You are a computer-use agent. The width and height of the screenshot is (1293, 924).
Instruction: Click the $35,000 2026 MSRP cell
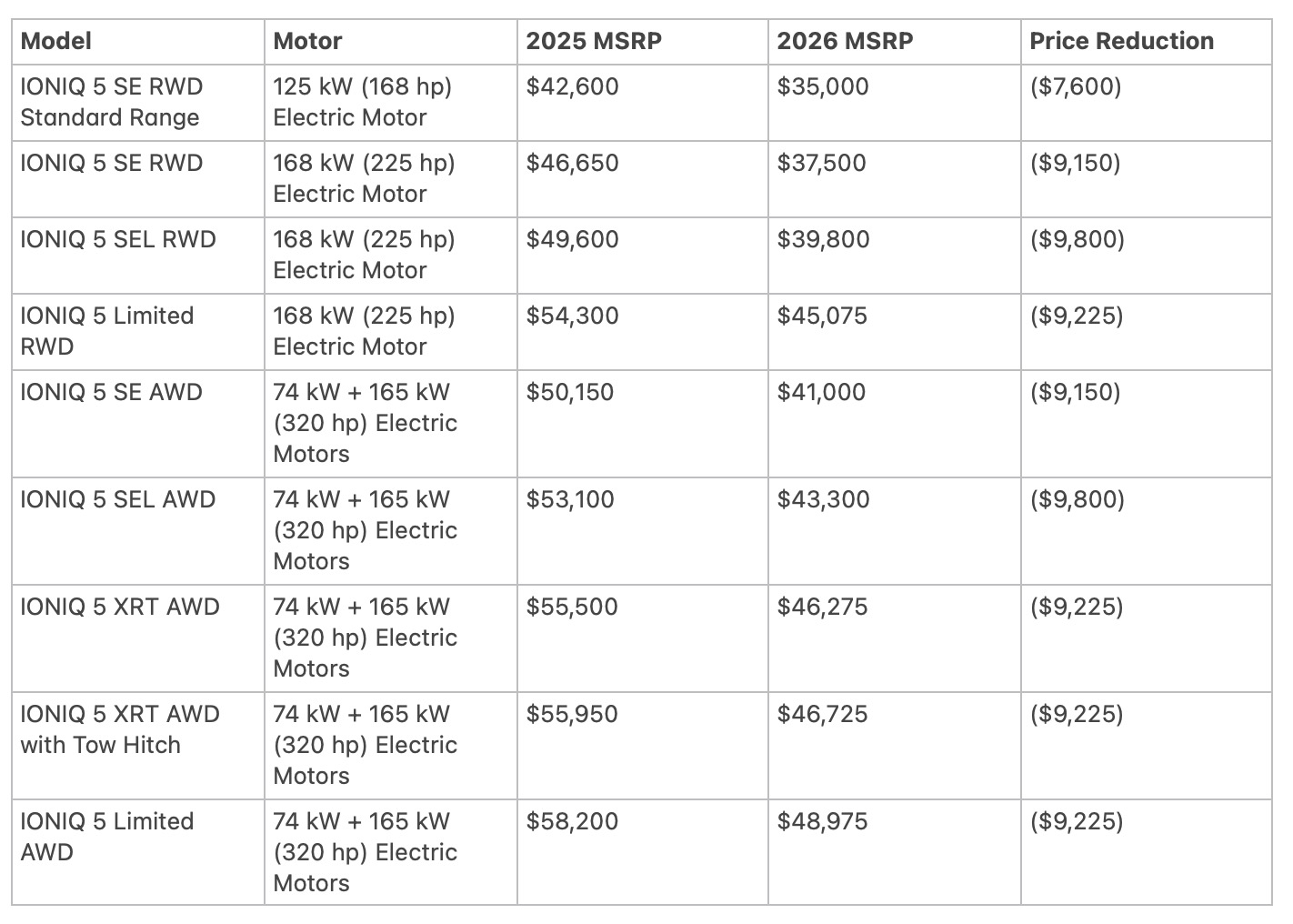pyautogui.click(x=823, y=87)
